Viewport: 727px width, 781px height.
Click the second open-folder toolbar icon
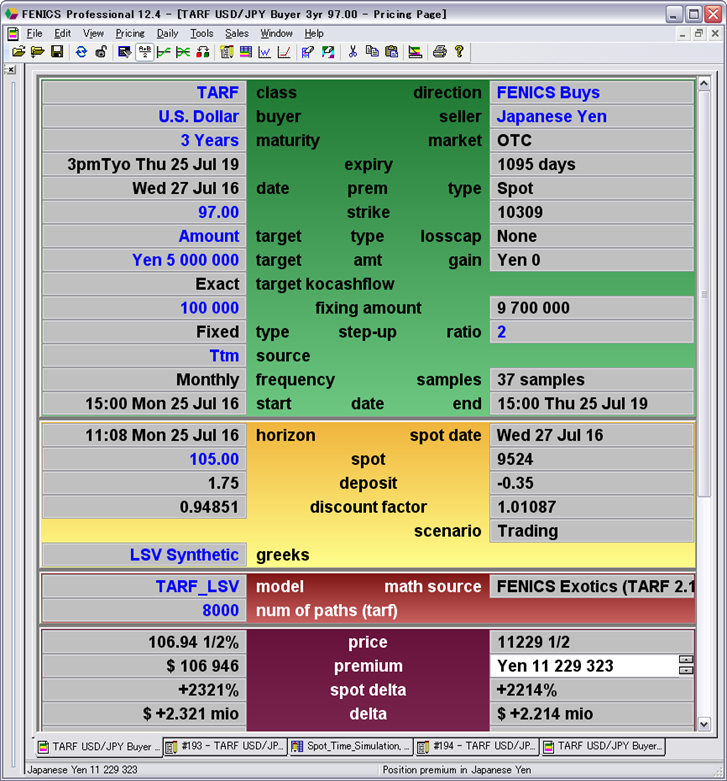[37, 52]
